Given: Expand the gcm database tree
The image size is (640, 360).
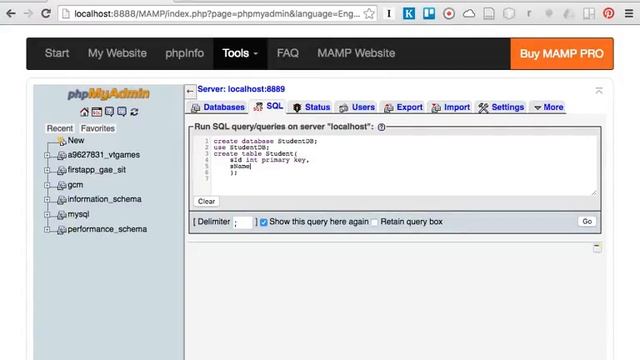Looking at the screenshot, I should pyautogui.click(x=47, y=185).
